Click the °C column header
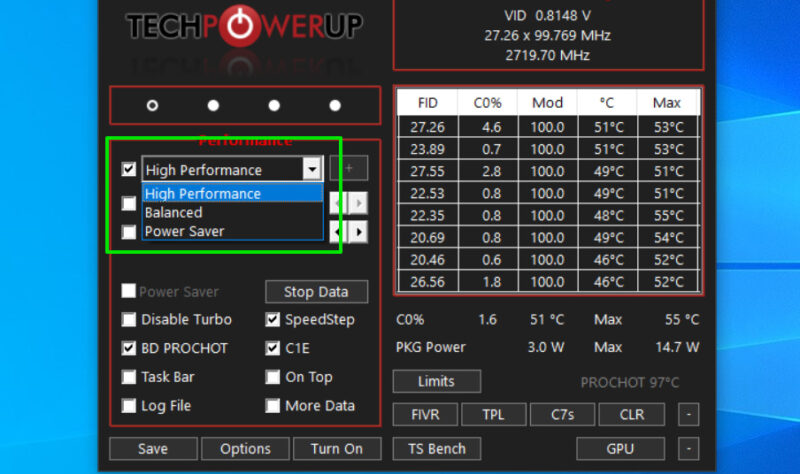Viewport: 800px width, 474px height. click(607, 103)
